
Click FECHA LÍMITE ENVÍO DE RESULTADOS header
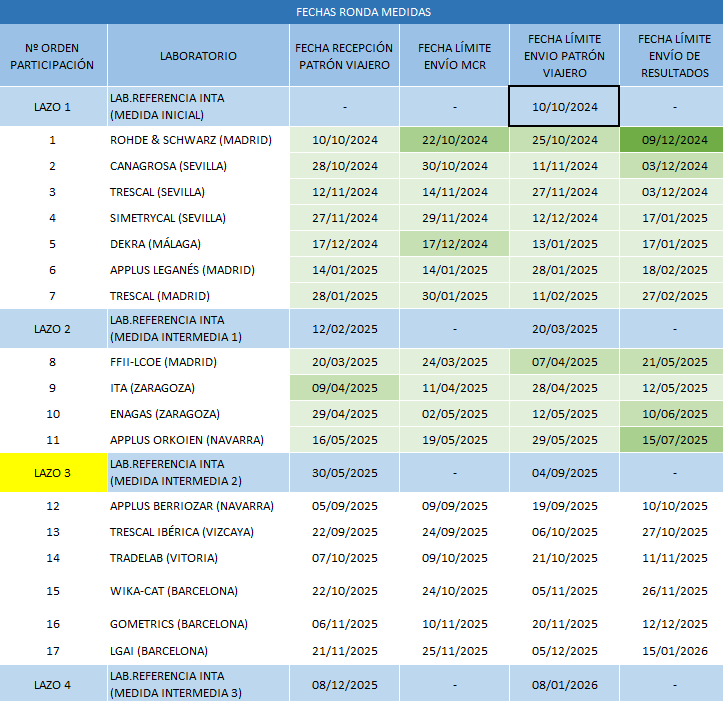click(x=672, y=56)
